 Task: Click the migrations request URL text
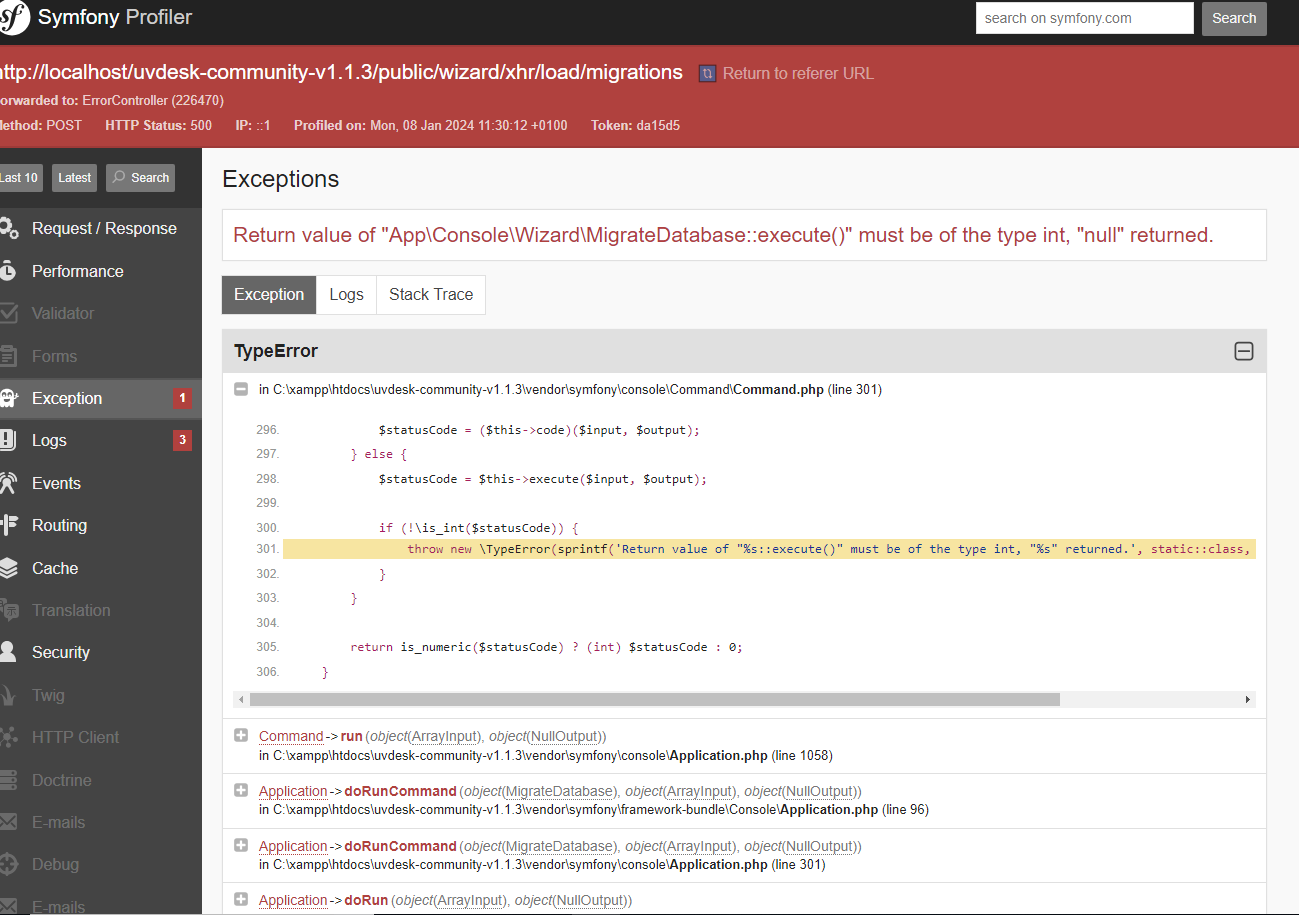[x=340, y=72]
